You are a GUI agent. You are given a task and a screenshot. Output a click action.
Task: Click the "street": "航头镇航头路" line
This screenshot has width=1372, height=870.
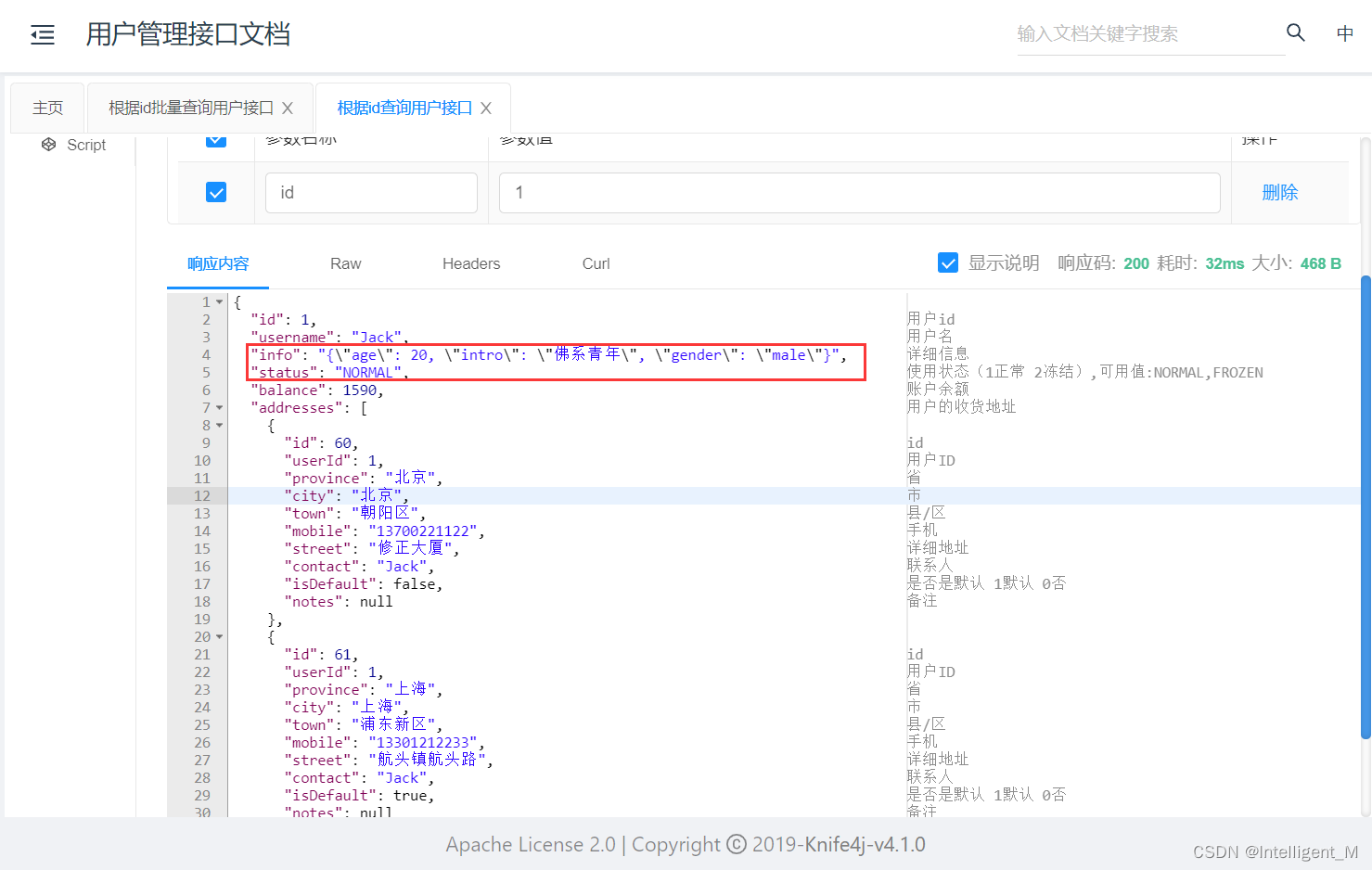tap(389, 761)
